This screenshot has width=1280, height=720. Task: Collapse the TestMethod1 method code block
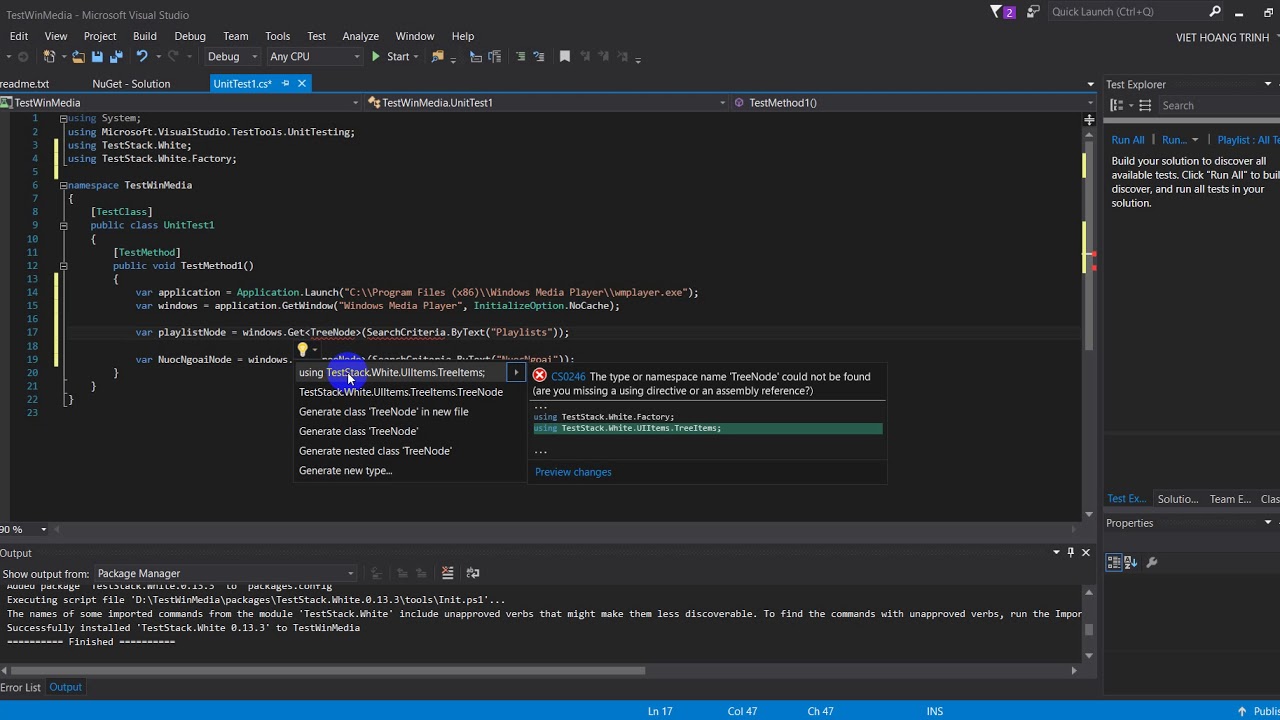click(x=63, y=266)
